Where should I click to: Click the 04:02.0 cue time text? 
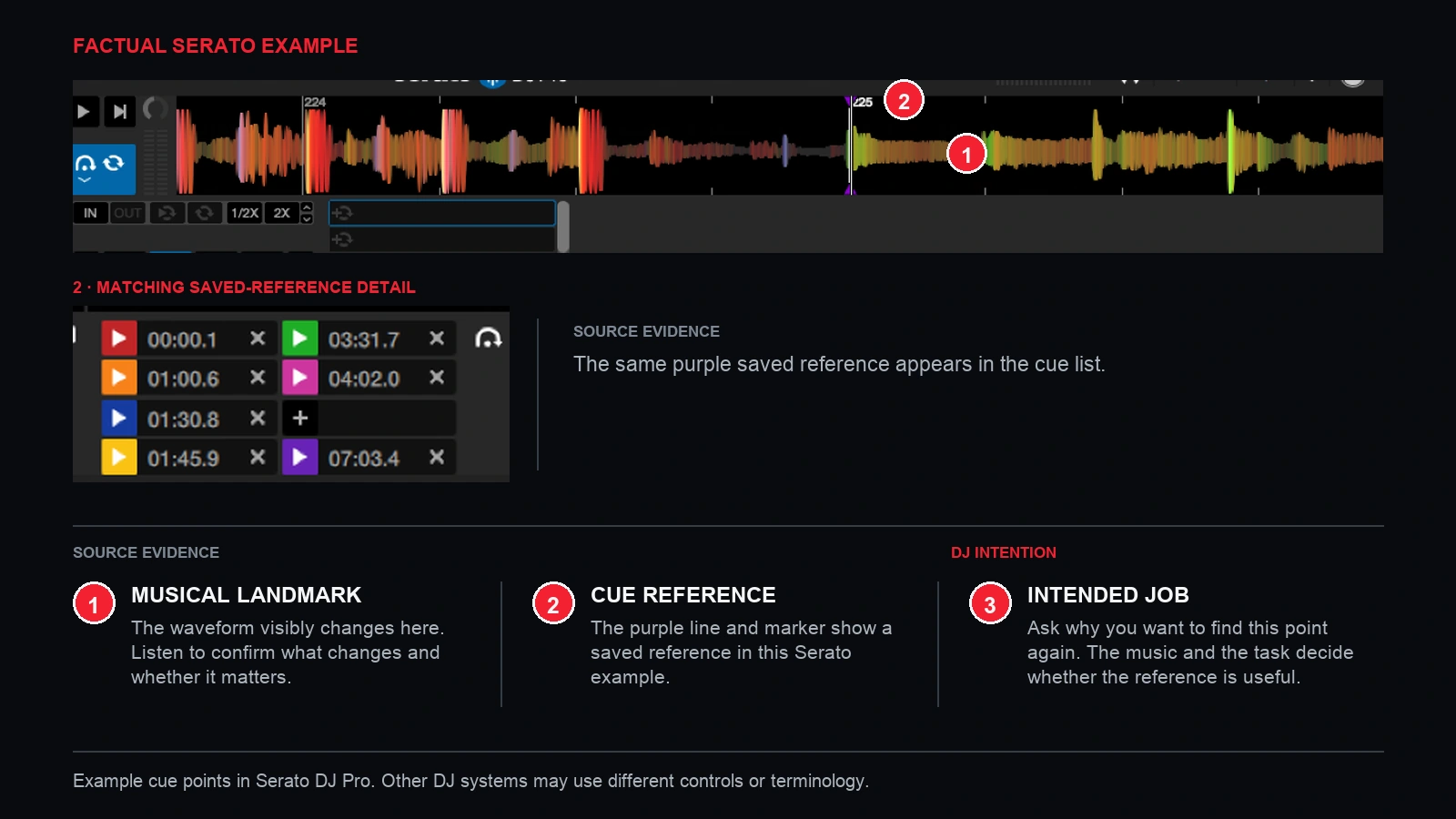point(364,379)
